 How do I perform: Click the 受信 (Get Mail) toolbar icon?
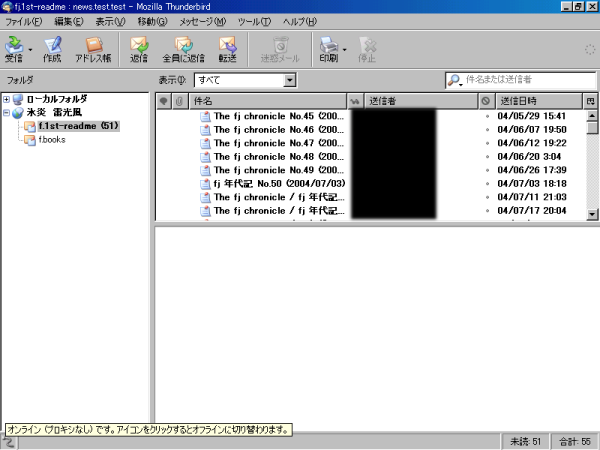pyautogui.click(x=14, y=49)
